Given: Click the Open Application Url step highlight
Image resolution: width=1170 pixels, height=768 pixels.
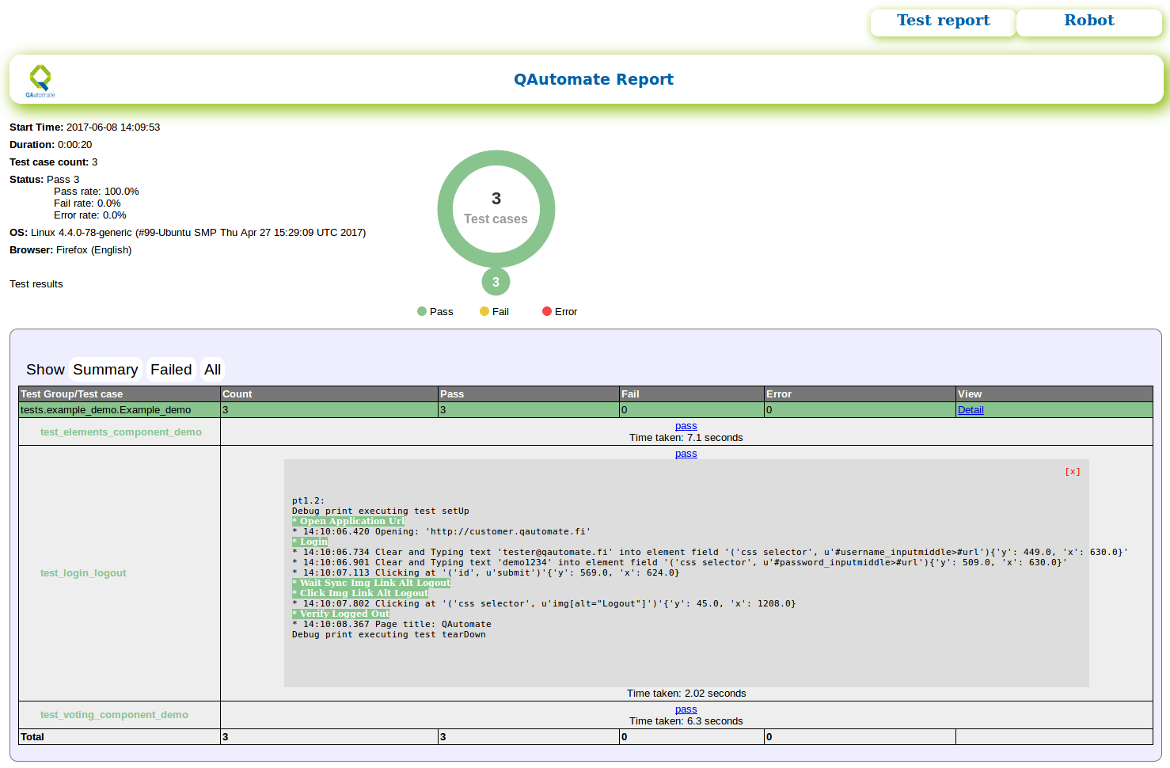Looking at the screenshot, I should point(348,522).
